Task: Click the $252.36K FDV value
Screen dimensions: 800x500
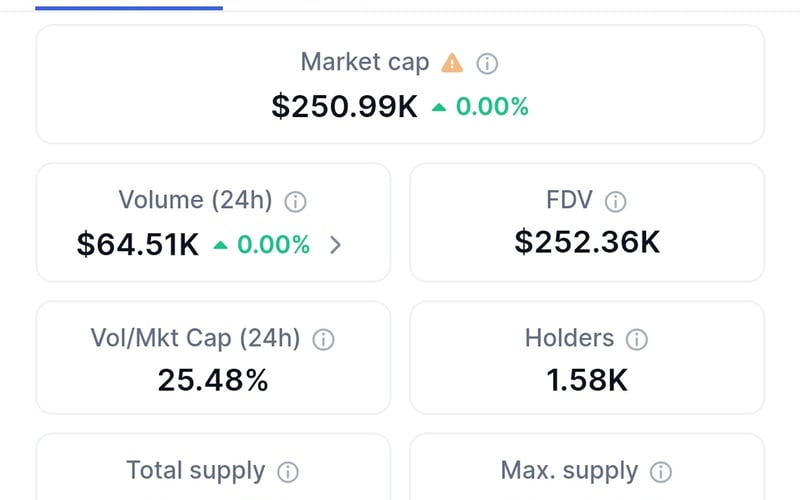Action: 587,242
